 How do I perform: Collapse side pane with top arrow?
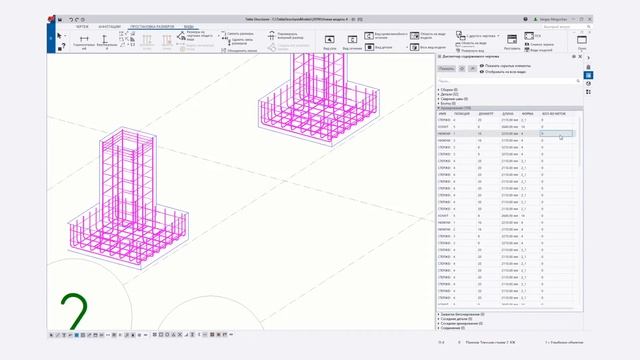588,58
